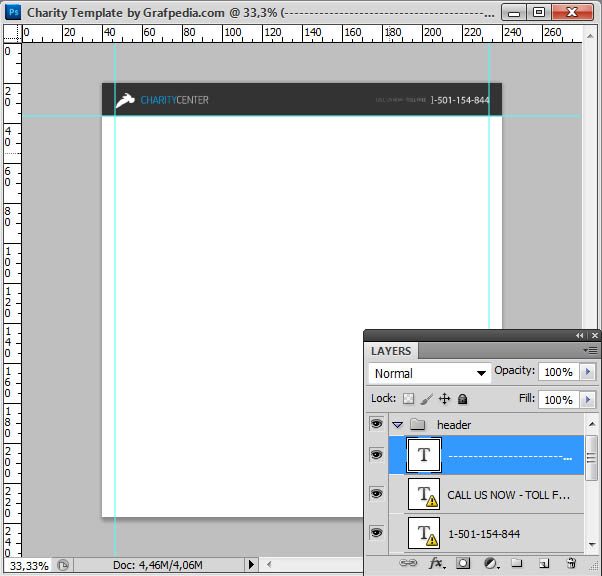This screenshot has width=602, height=576.
Task: Click the Doc: 4,46M/4,06M status text
Action: [157, 565]
